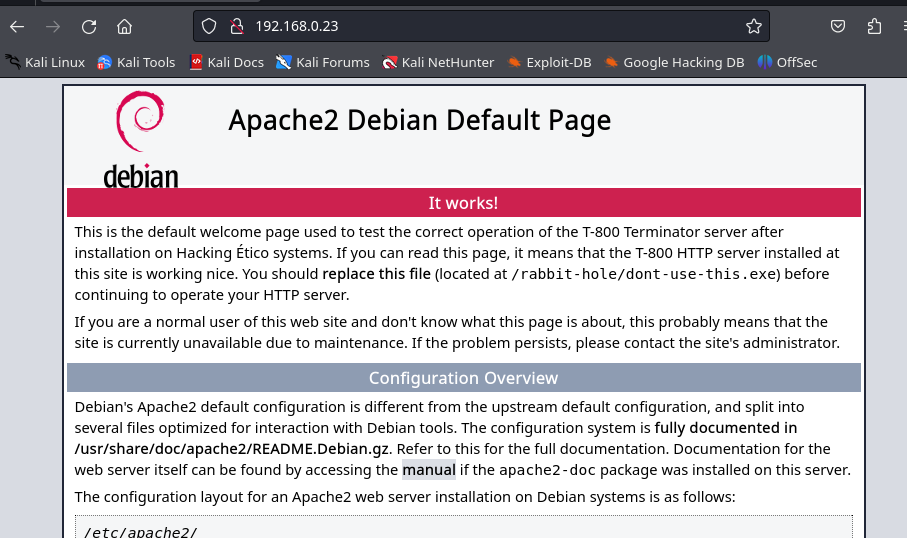Open the Kali Docs bookmark
The width and height of the screenshot is (907, 538).
227,62
